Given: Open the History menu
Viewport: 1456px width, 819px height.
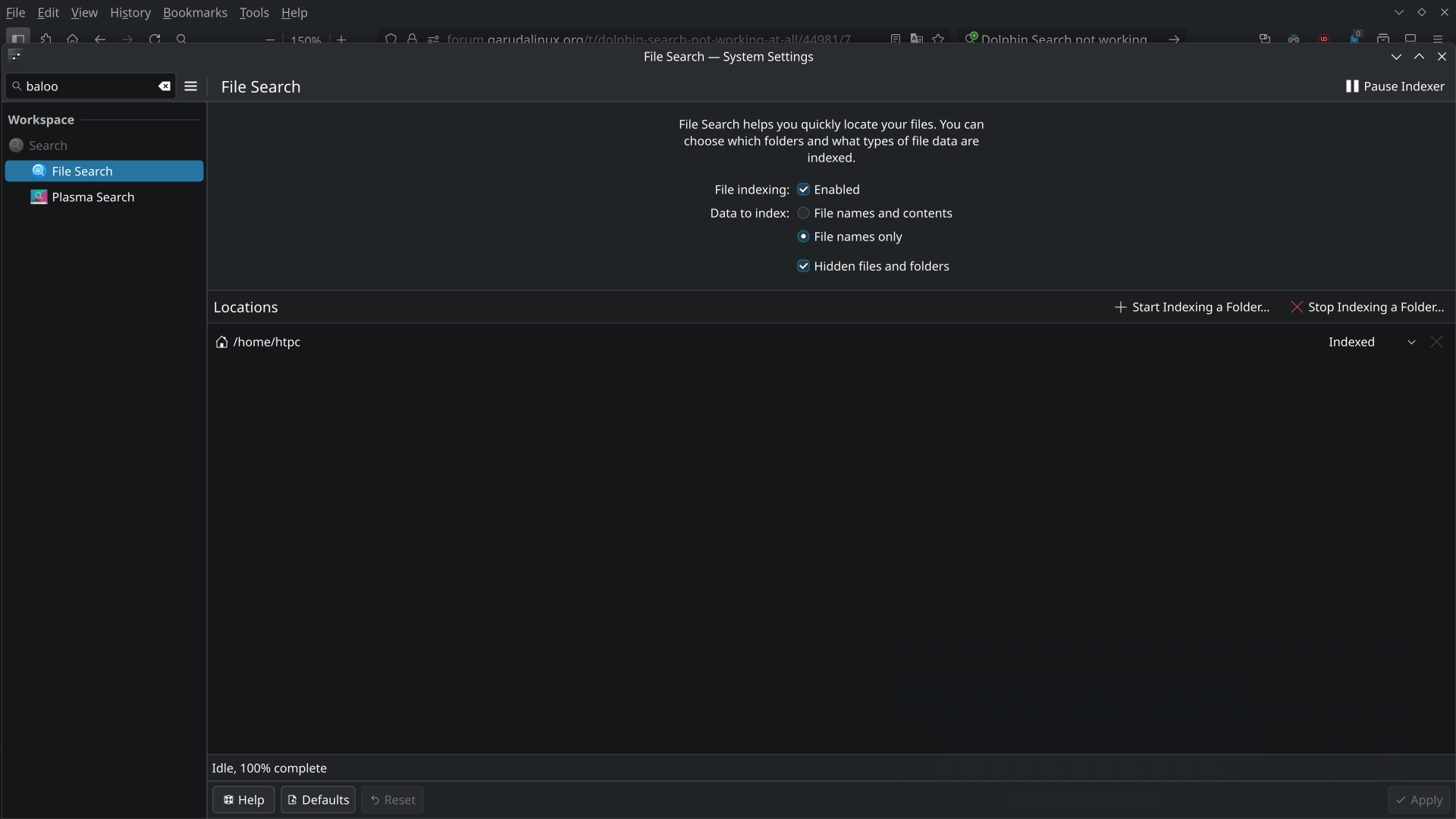Looking at the screenshot, I should tap(130, 13).
